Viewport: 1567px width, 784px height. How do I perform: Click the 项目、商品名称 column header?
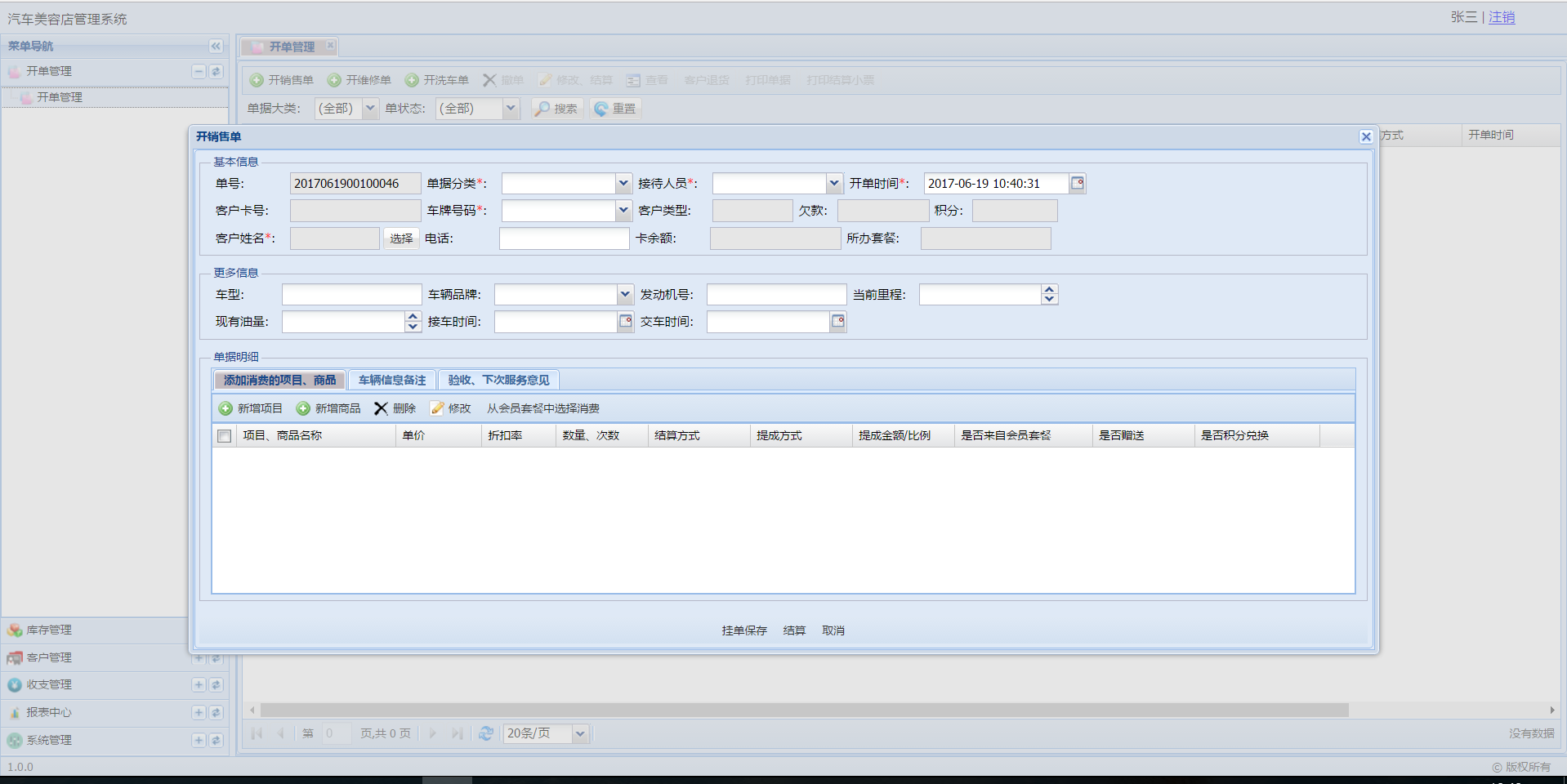[316, 436]
